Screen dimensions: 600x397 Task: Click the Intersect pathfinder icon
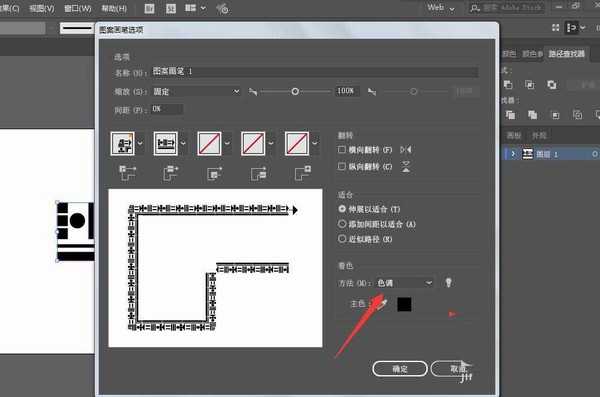(x=551, y=84)
